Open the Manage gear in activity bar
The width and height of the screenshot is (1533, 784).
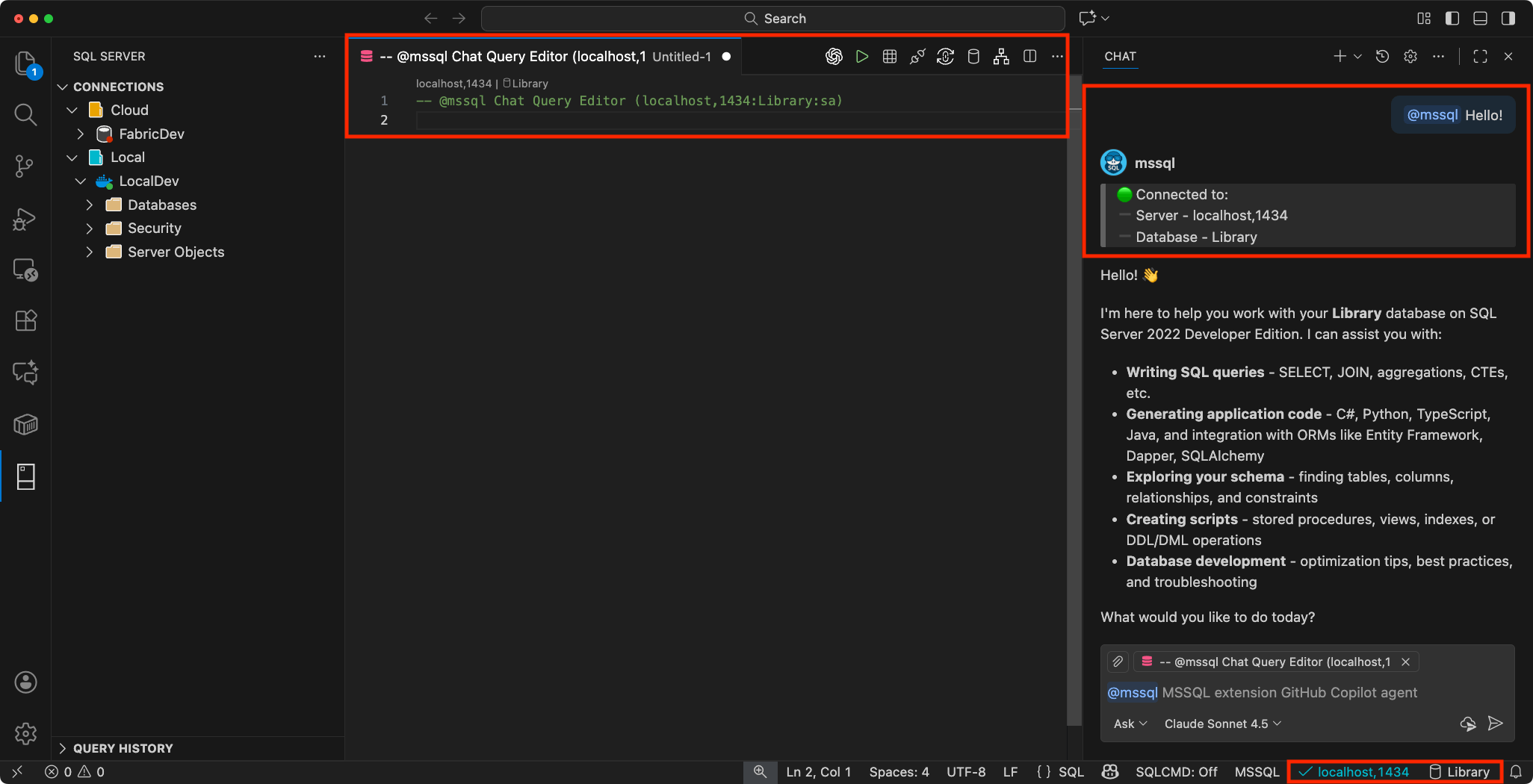coord(26,734)
